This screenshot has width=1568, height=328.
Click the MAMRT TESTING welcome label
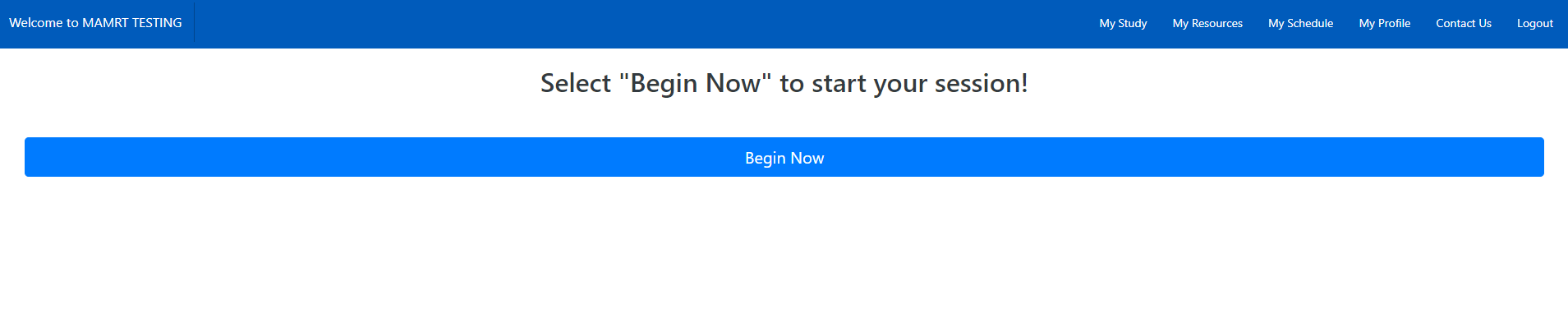pos(95,23)
